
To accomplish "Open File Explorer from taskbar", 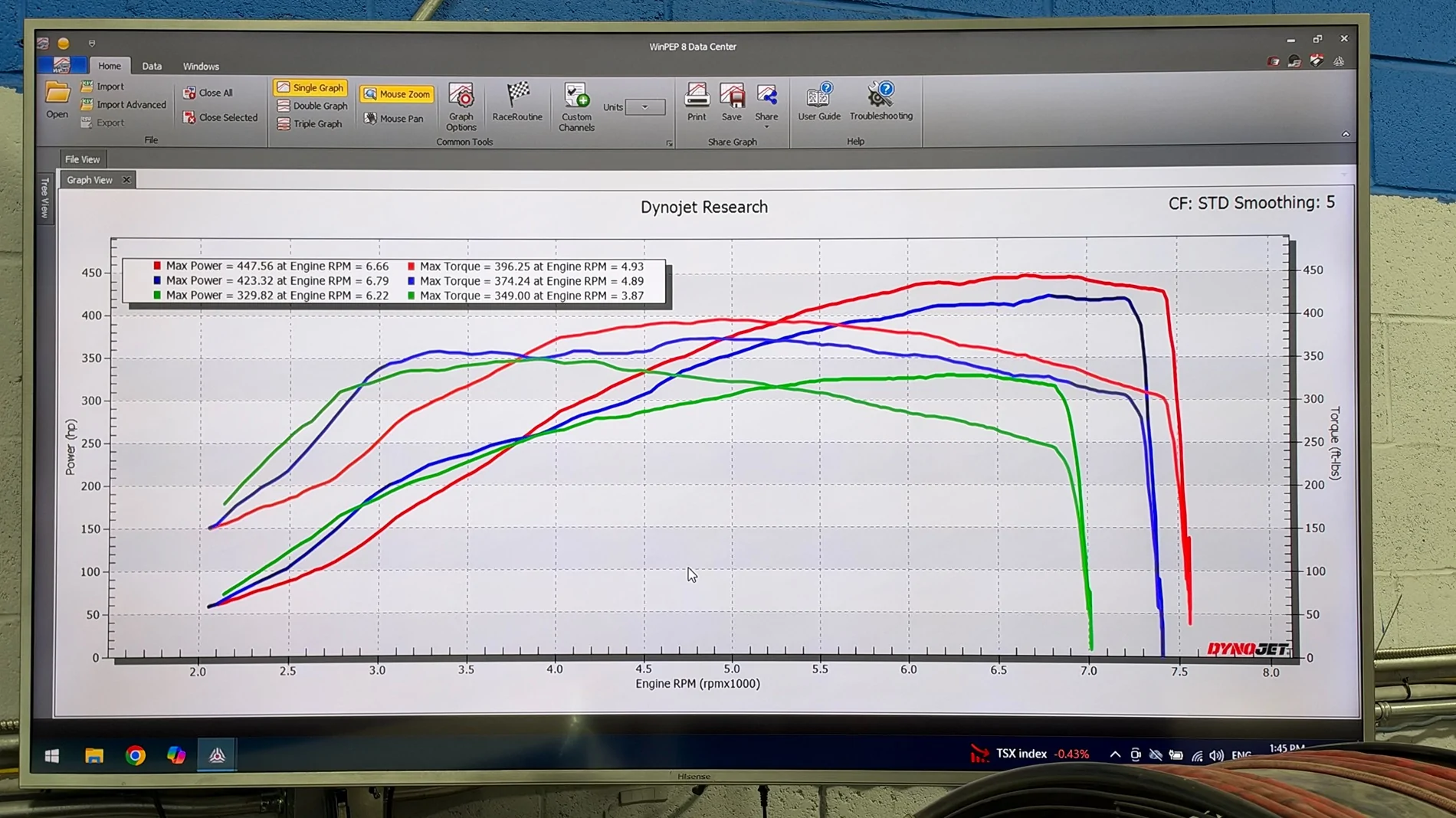I will 94,756.
